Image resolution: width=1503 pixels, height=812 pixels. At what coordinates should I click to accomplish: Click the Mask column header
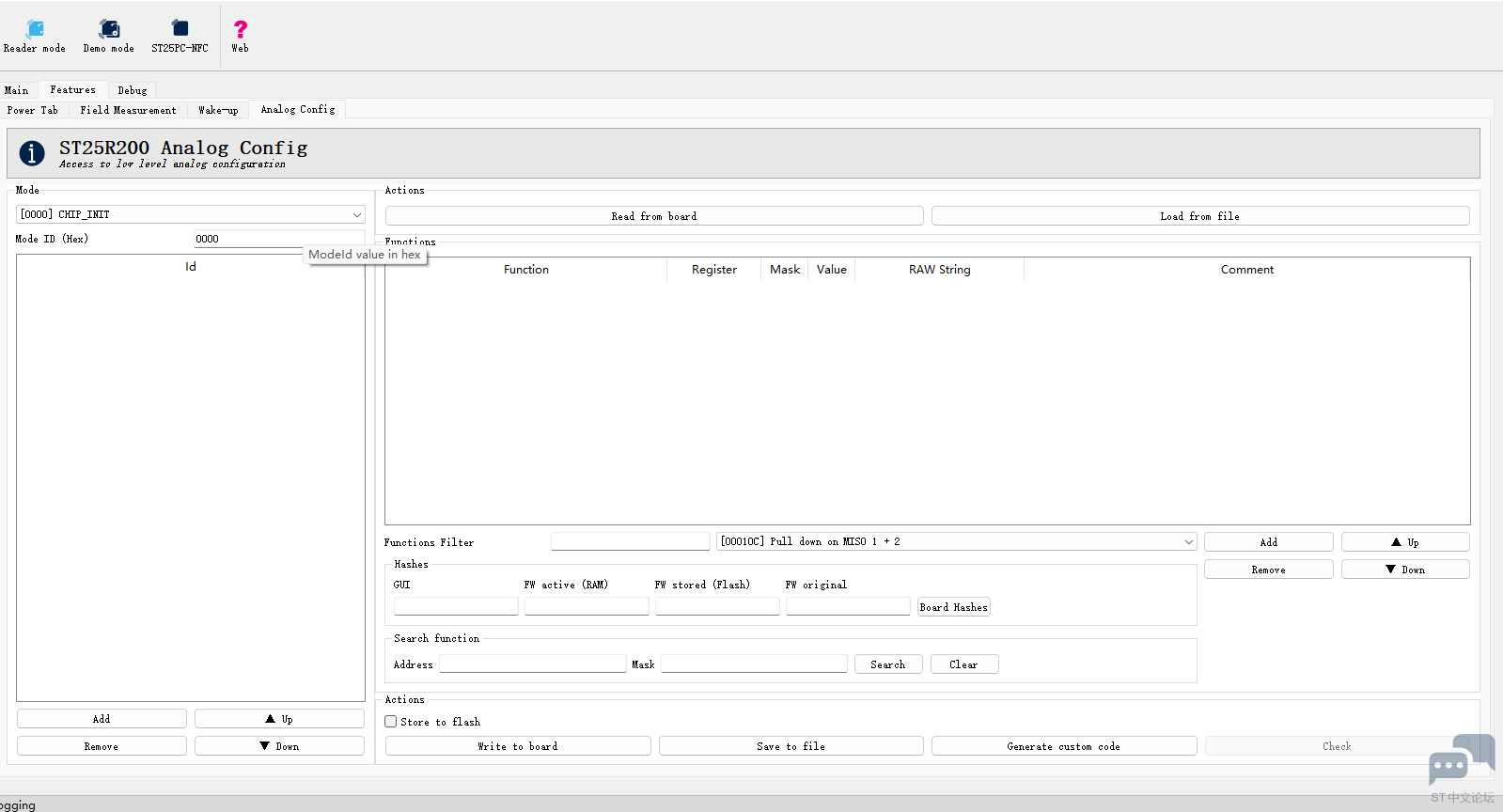[x=785, y=270]
